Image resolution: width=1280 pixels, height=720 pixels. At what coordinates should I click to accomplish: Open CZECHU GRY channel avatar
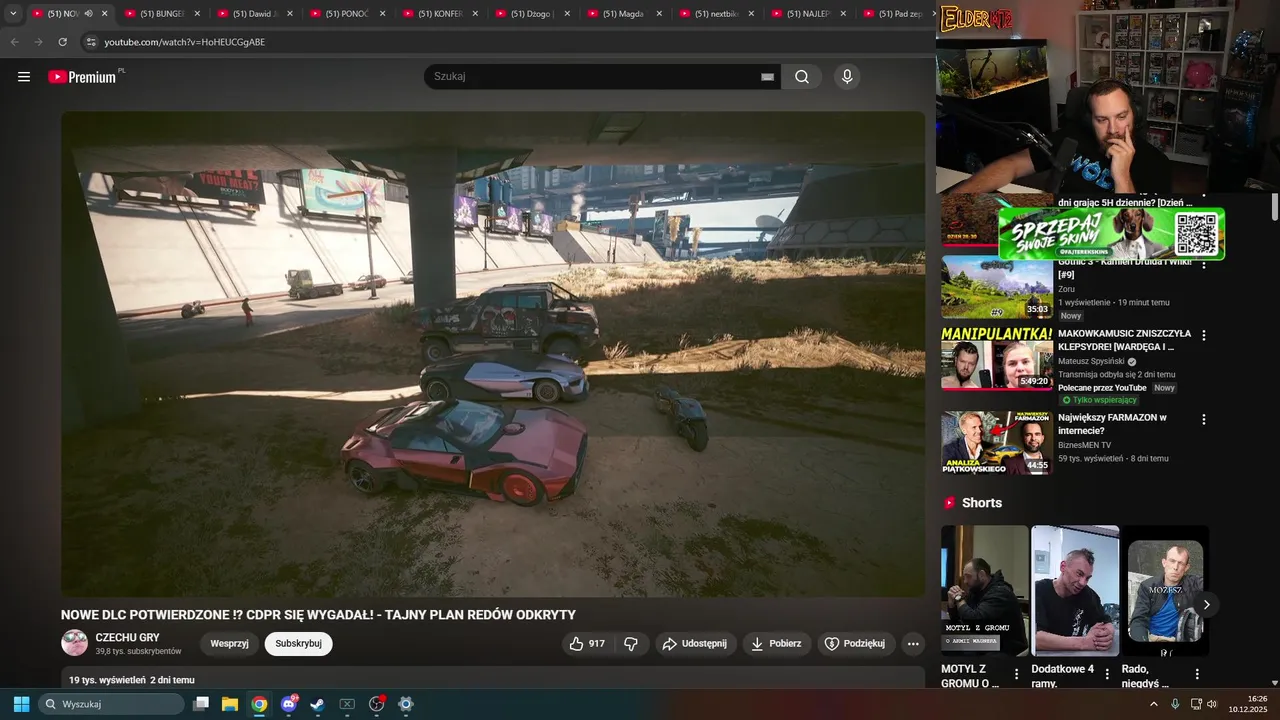(x=75, y=643)
